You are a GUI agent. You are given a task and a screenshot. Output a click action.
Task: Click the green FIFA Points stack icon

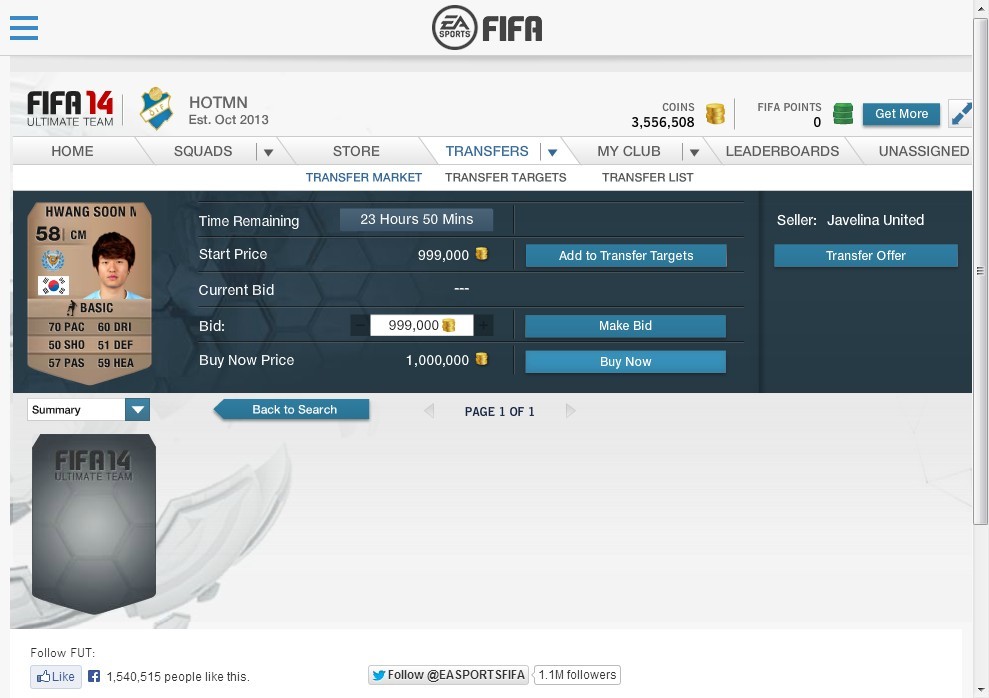coord(843,114)
